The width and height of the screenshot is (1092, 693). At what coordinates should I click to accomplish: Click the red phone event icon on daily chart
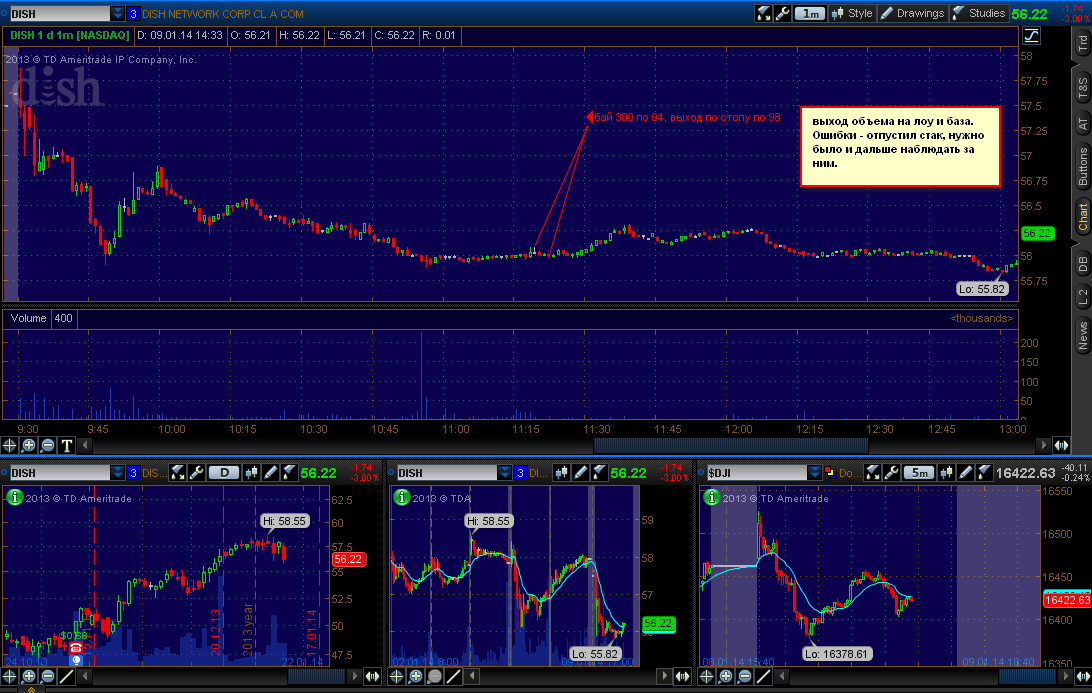click(x=76, y=648)
